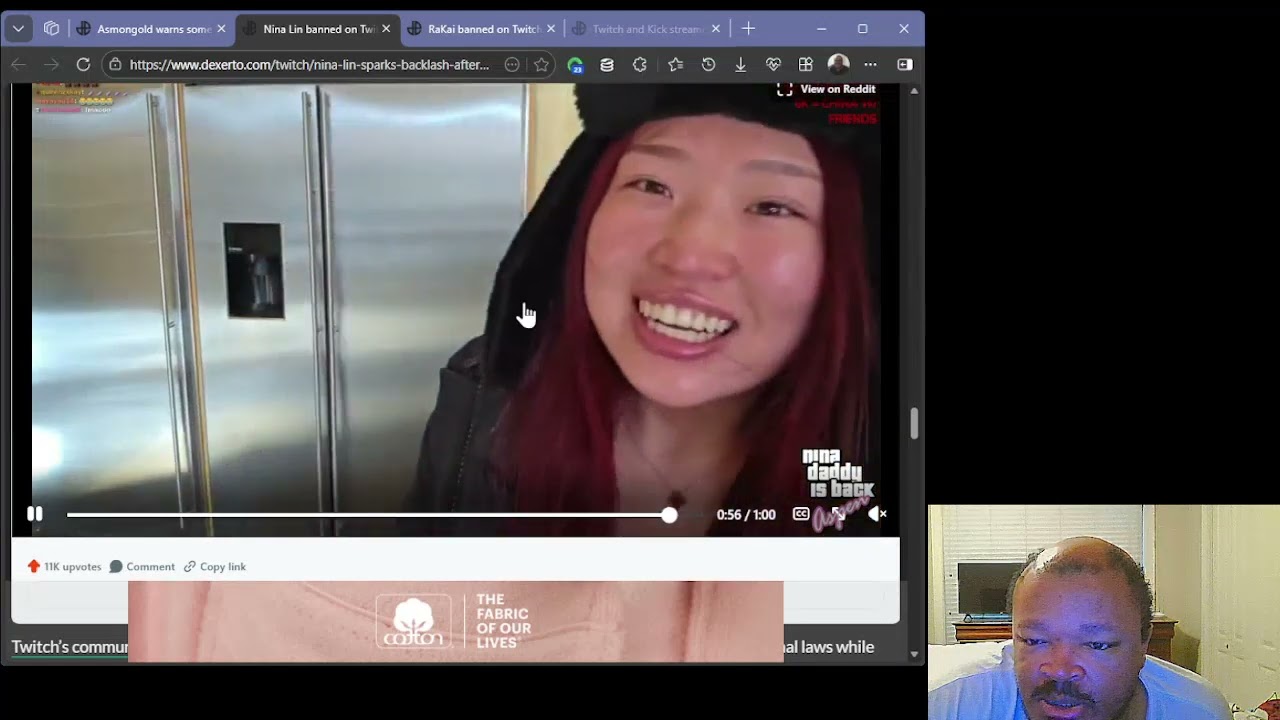This screenshot has height=720, width=1280.
Task: Click the webcam overlay of the streamer
Action: tap(1104, 612)
